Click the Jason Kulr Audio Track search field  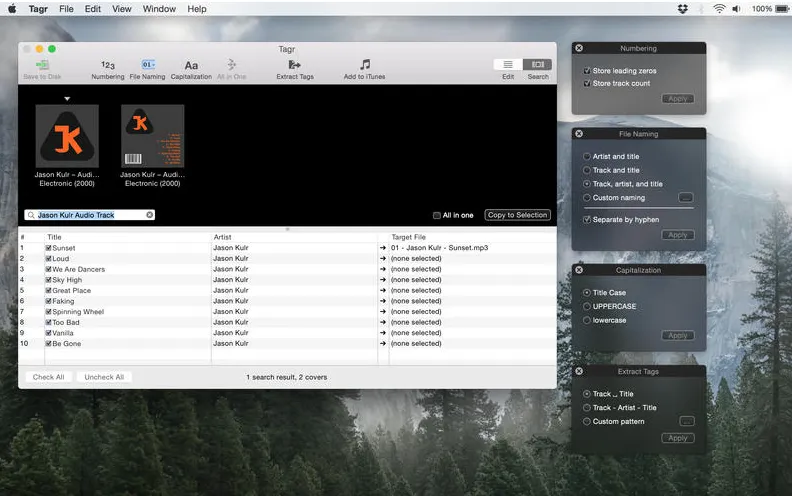coord(89,215)
